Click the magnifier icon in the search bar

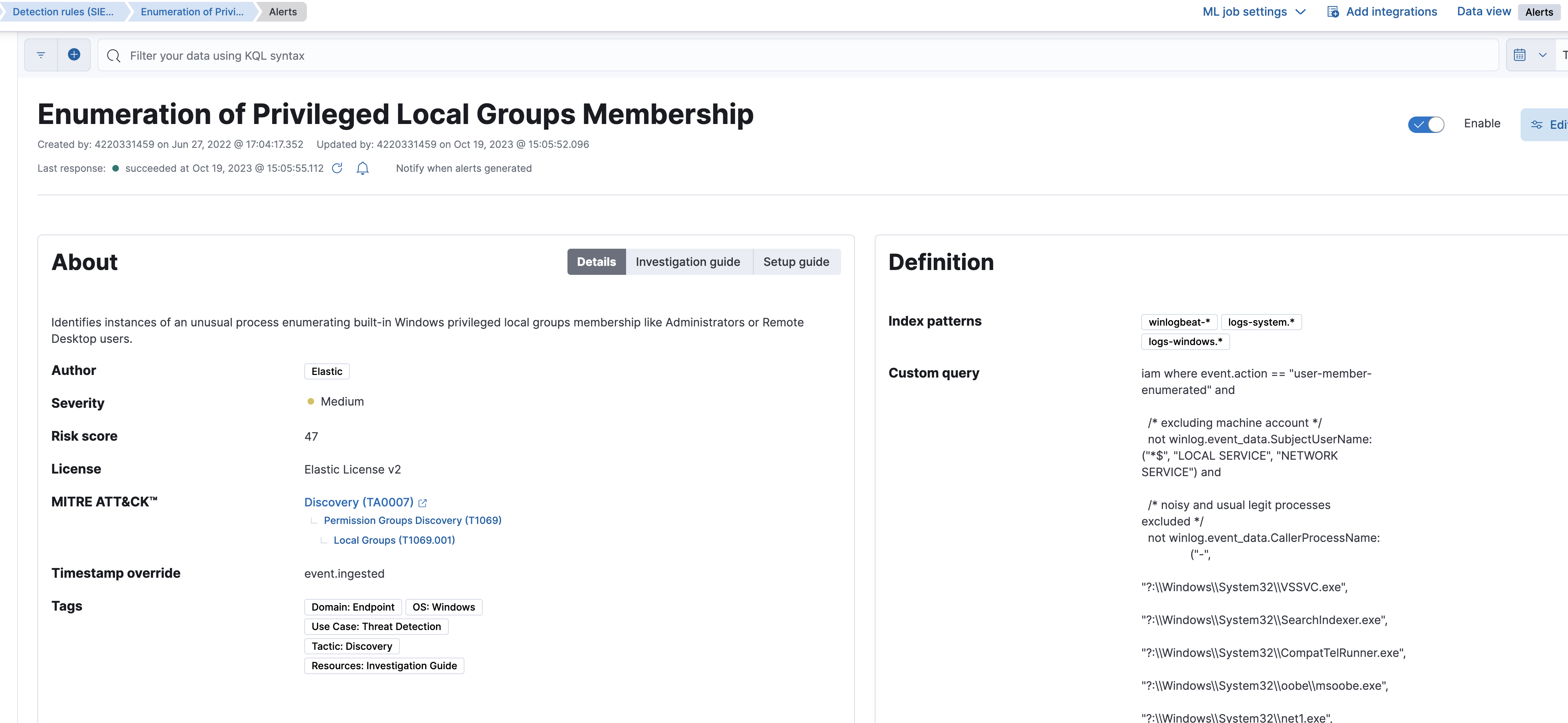(x=113, y=55)
